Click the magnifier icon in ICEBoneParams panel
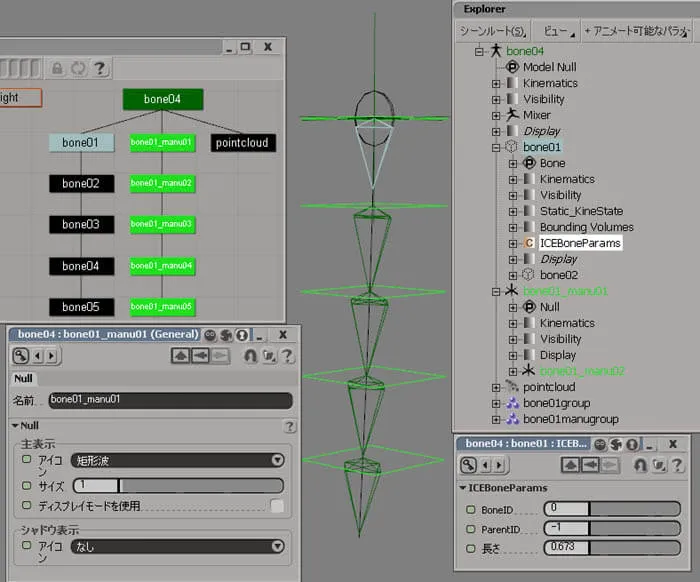 click(x=468, y=465)
